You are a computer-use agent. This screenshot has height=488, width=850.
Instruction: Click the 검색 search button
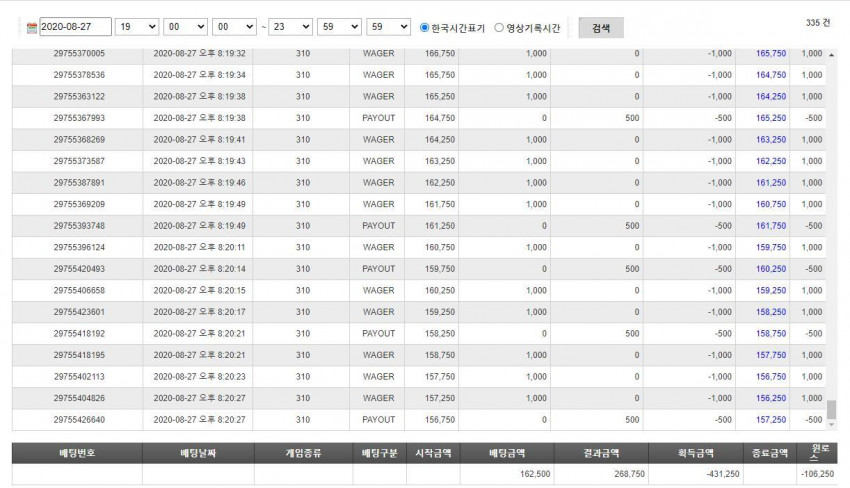pos(601,28)
